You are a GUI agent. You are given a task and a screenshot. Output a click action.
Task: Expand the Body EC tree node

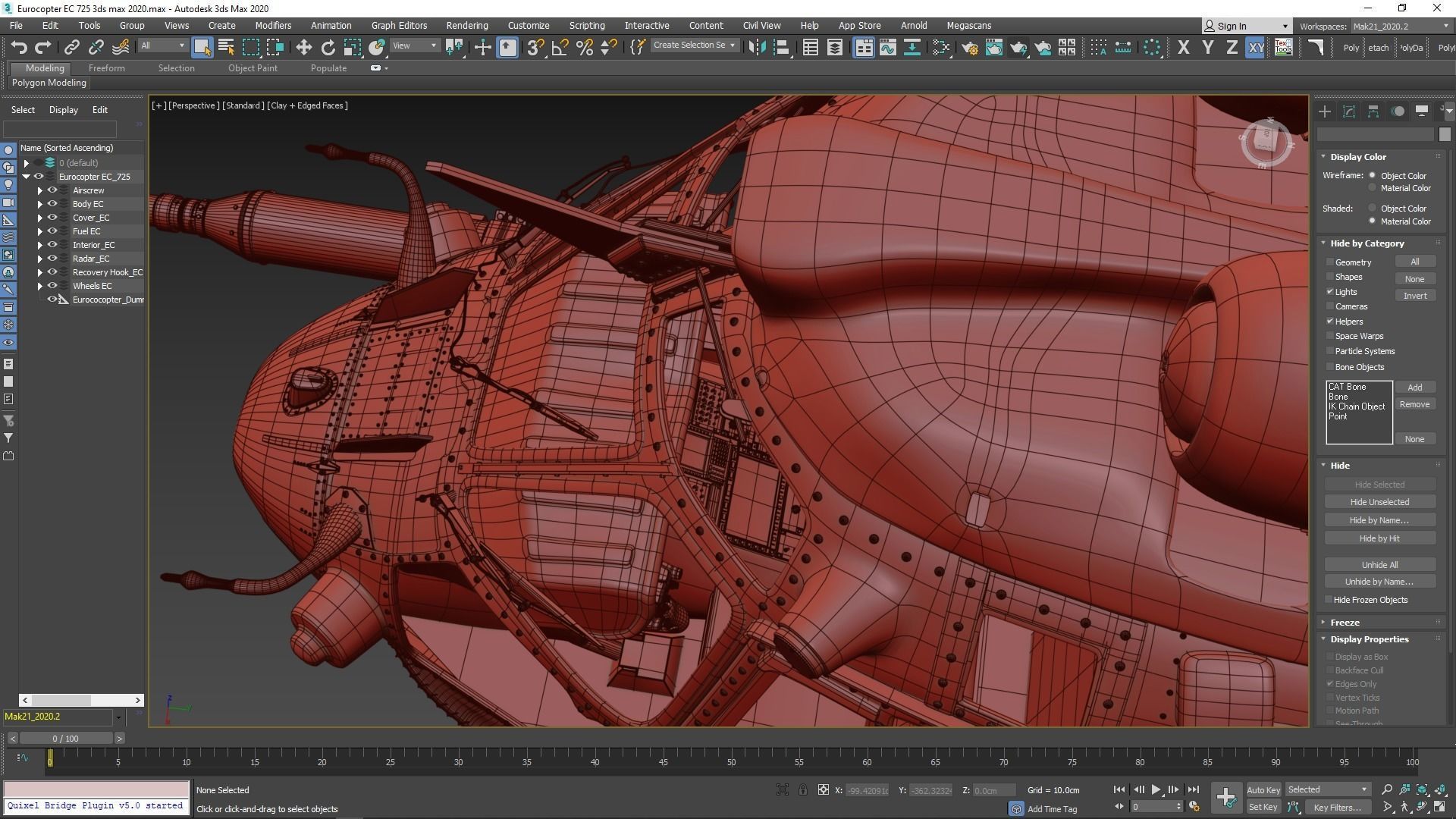(40, 204)
